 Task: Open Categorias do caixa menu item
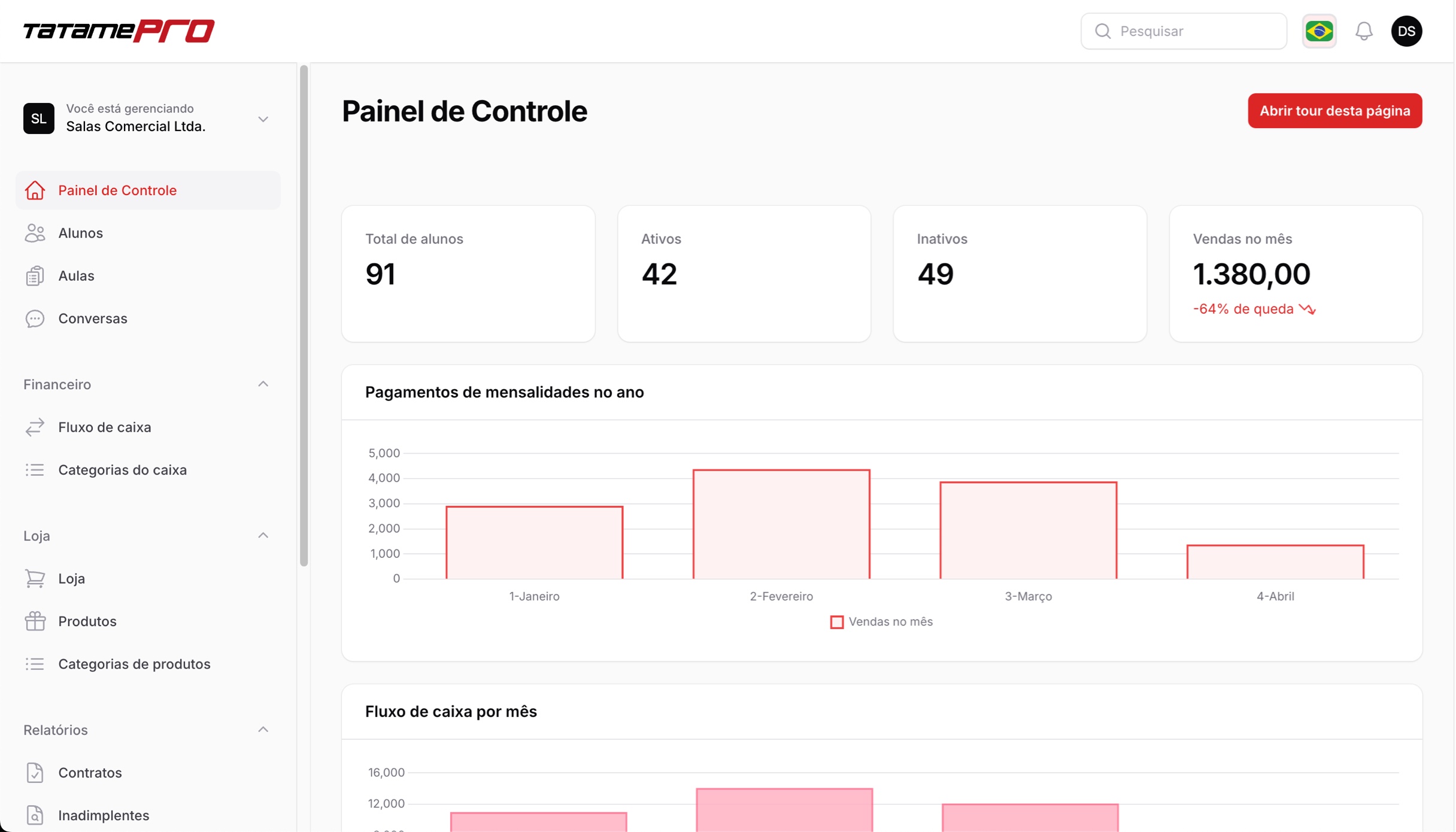coord(122,470)
